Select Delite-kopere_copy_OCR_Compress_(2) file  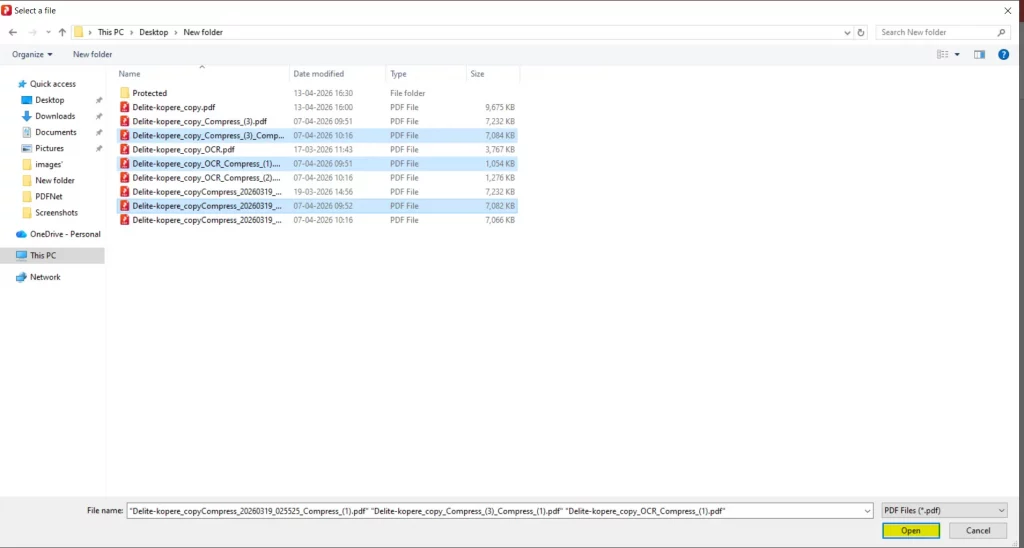[x=317, y=178]
